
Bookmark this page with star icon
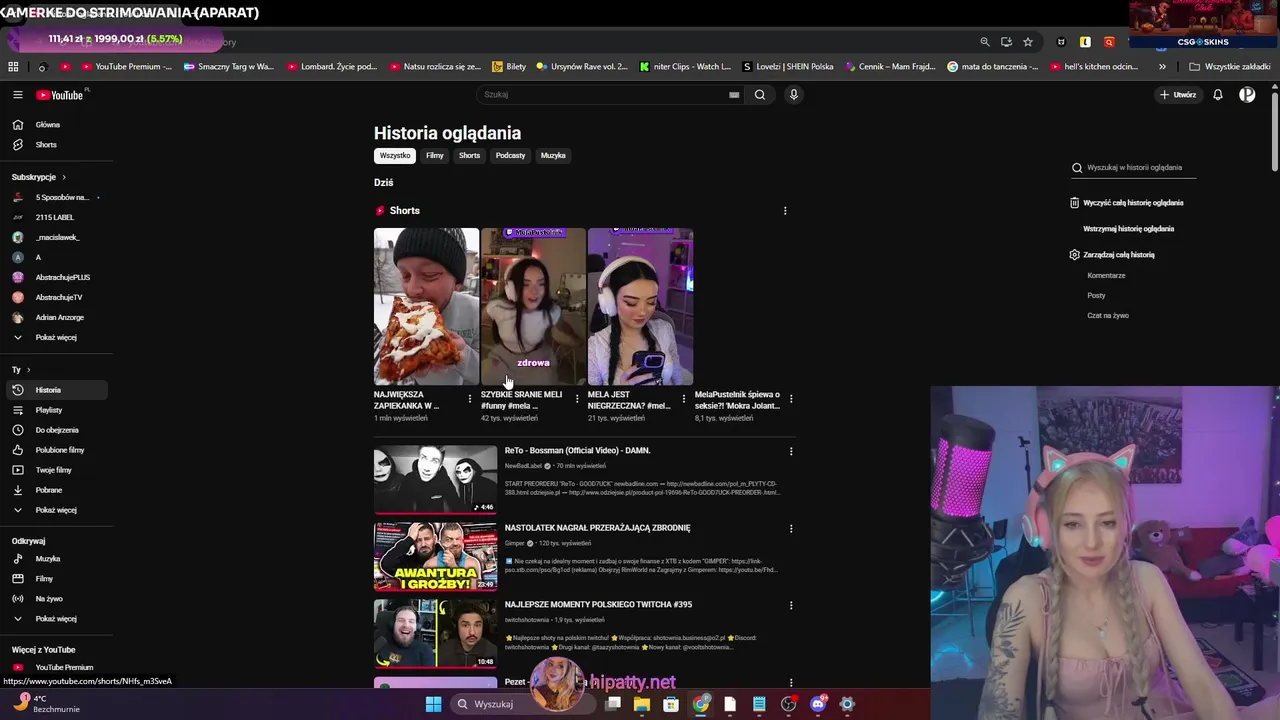(x=1027, y=42)
